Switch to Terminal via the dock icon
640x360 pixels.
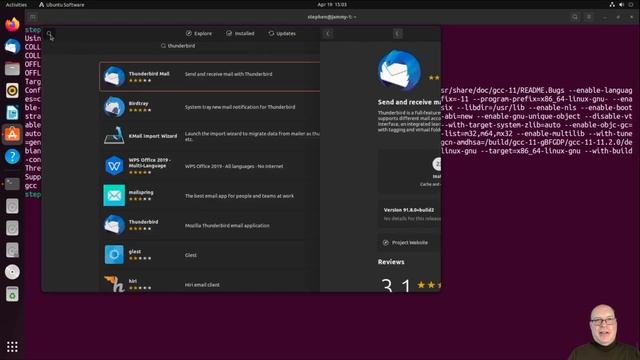click(x=12, y=184)
